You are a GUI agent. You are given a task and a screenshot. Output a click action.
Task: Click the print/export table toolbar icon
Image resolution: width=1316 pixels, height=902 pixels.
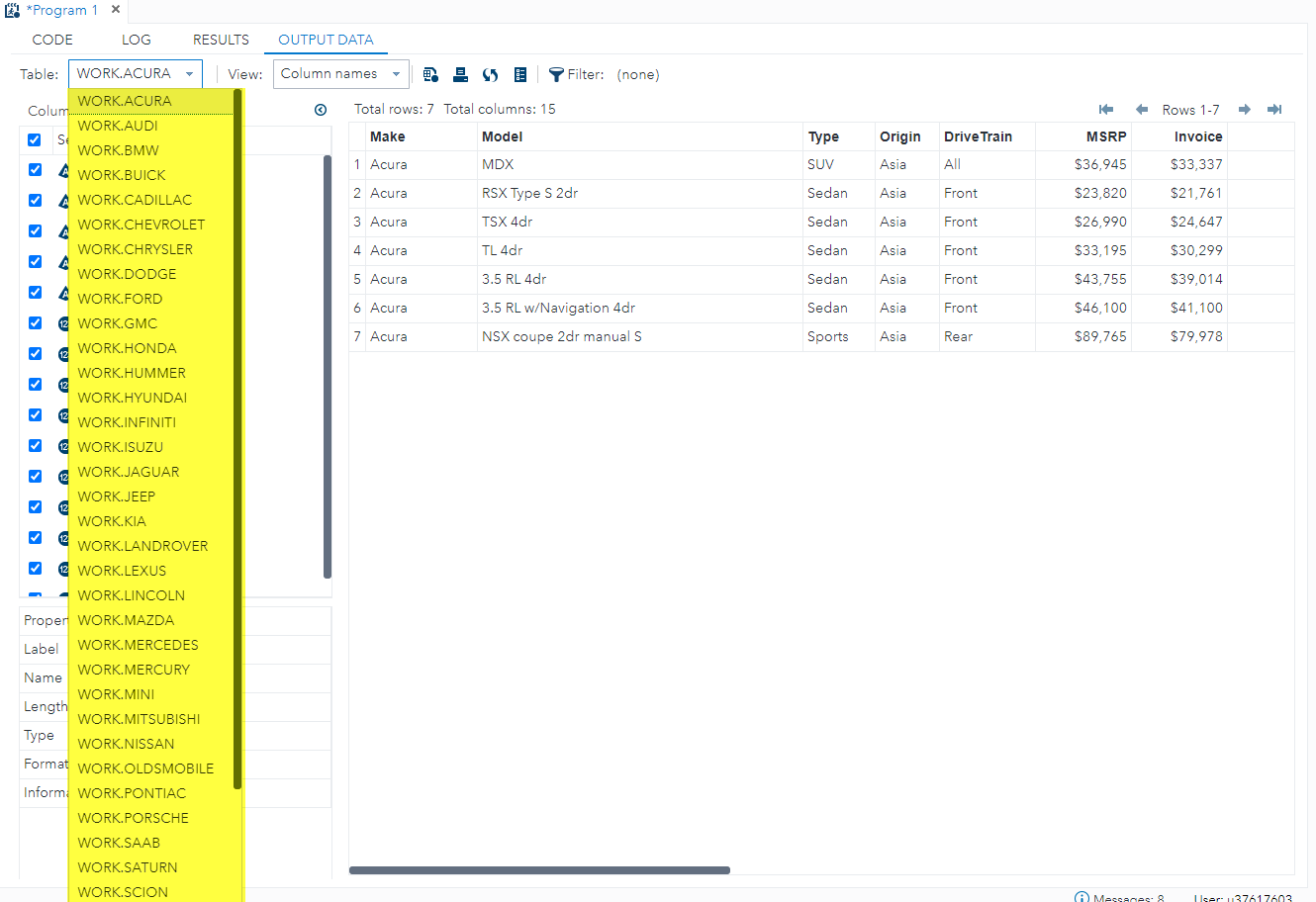click(460, 74)
